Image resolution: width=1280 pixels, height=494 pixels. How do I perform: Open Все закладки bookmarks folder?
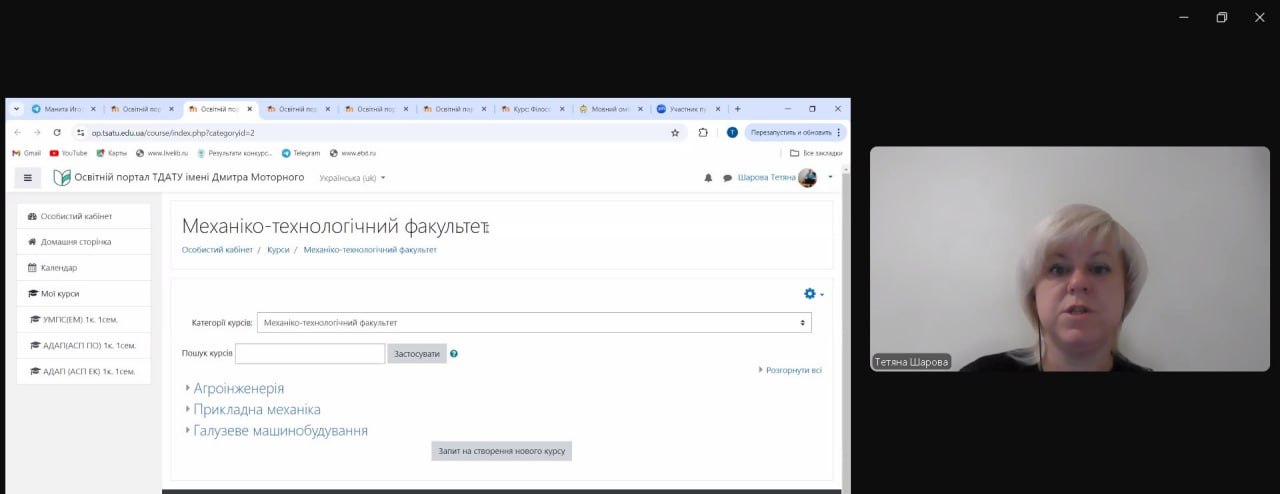pyautogui.click(x=816, y=153)
